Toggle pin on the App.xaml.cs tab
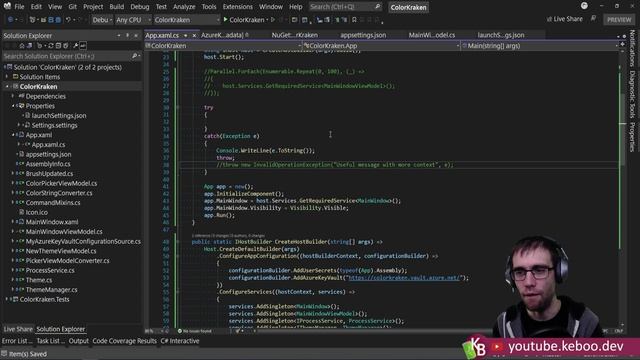The width and height of the screenshot is (640, 360). (186, 36)
